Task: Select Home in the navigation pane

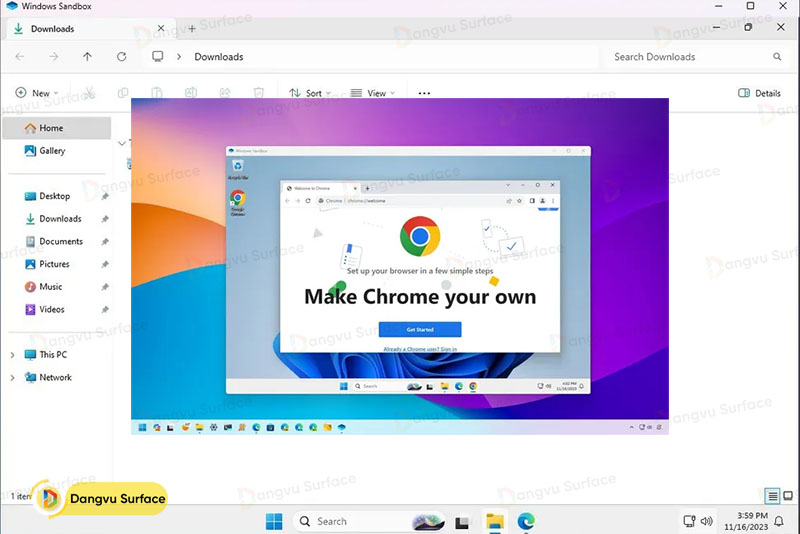Action: click(x=57, y=128)
